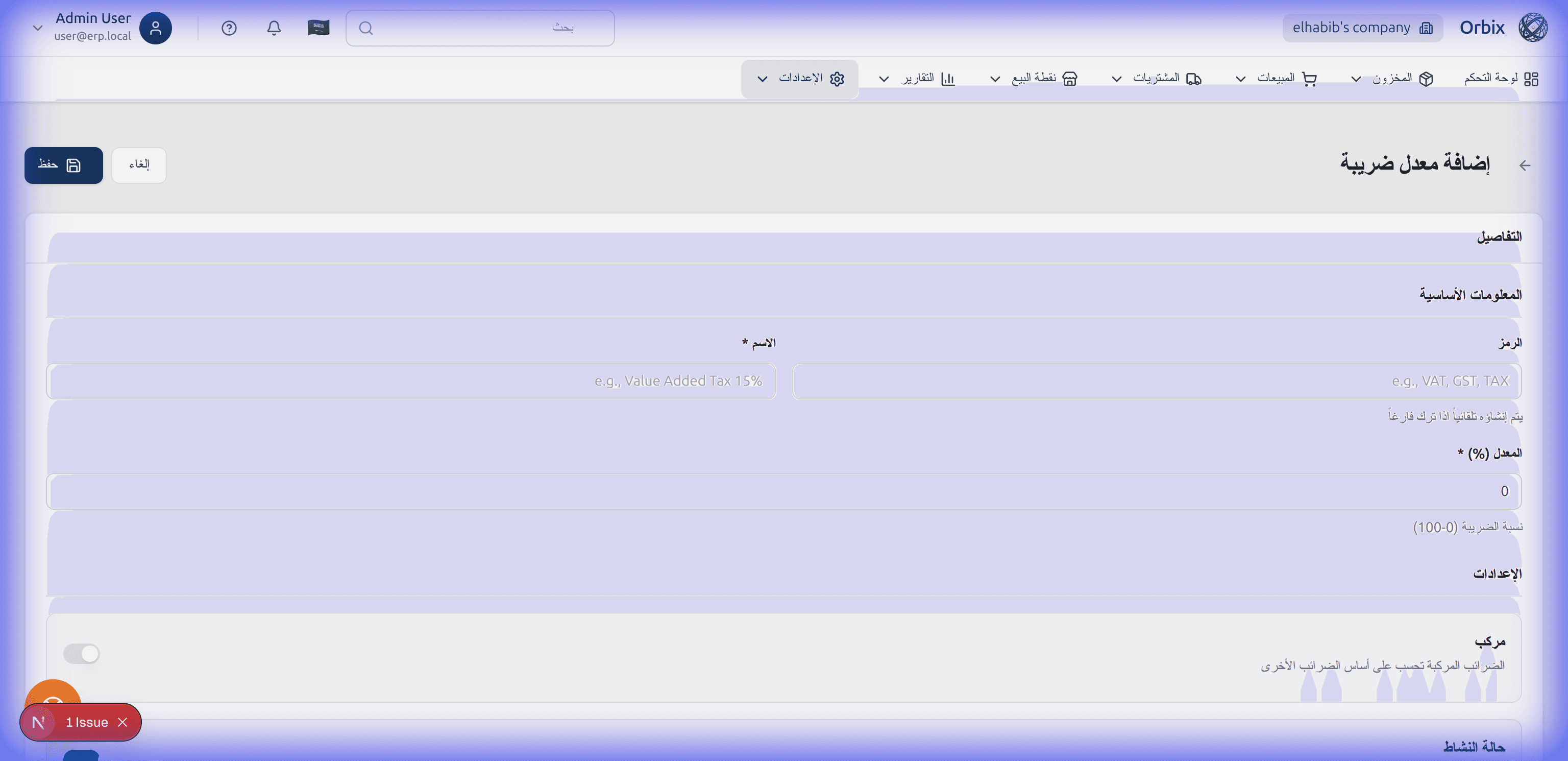1568x761 pixels.
Task: Click the المعدل (%) rate field
Action: coord(783,491)
